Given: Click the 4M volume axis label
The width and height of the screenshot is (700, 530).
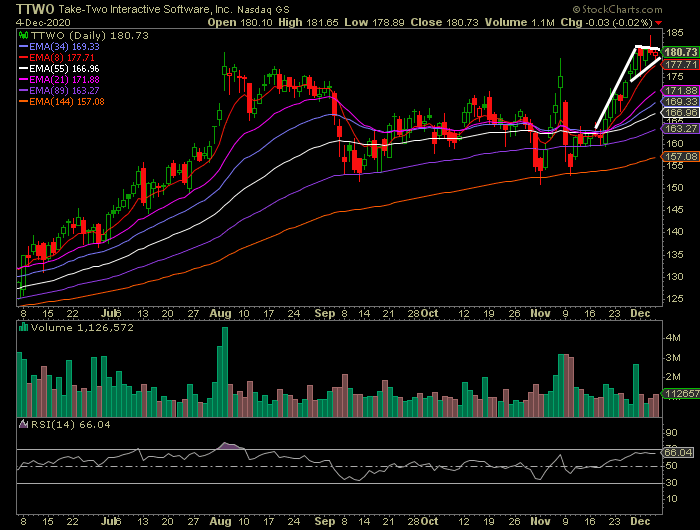Looking at the screenshot, I should [x=673, y=338].
